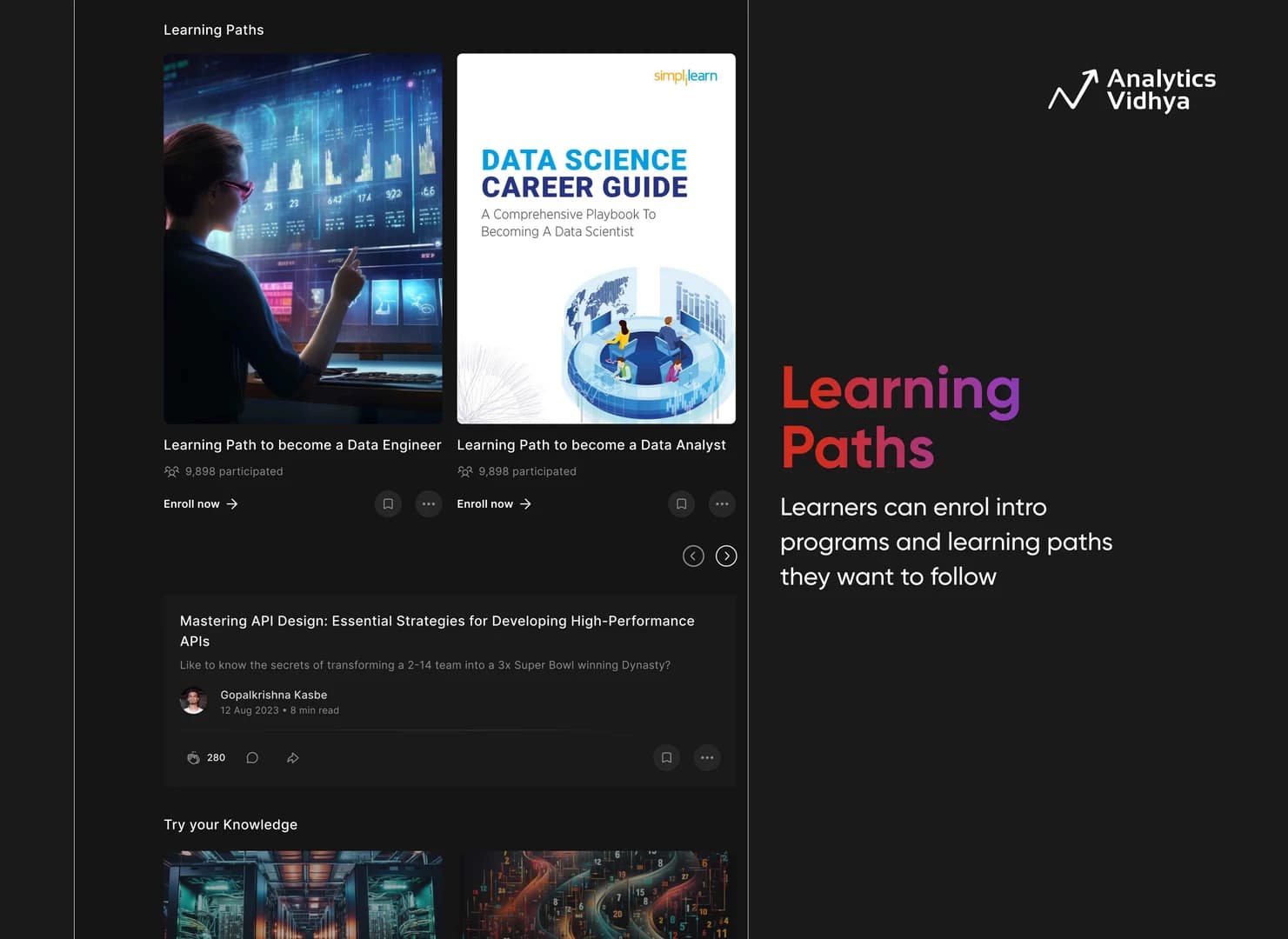Bookmark the Data Engineer learning path
The width and height of the screenshot is (1288, 939).
[388, 504]
